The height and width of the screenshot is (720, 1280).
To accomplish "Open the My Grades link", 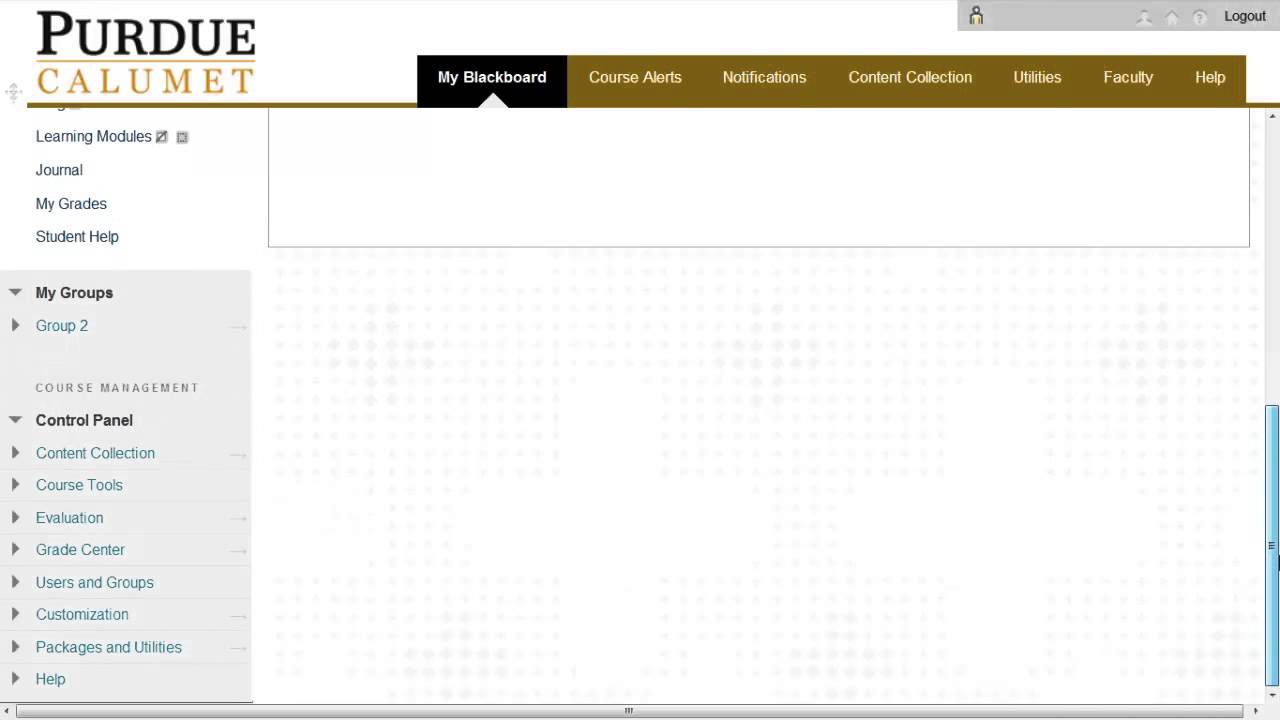I will pyautogui.click(x=71, y=203).
